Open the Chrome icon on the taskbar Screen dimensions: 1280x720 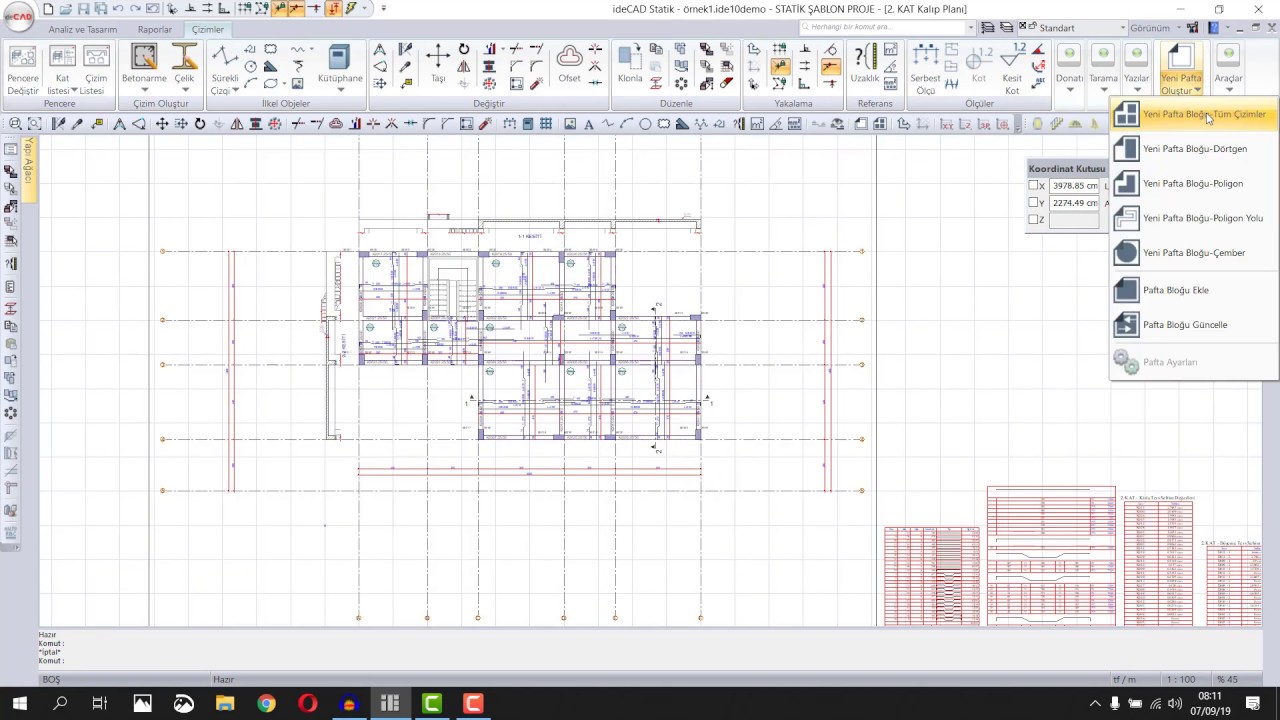click(x=266, y=704)
